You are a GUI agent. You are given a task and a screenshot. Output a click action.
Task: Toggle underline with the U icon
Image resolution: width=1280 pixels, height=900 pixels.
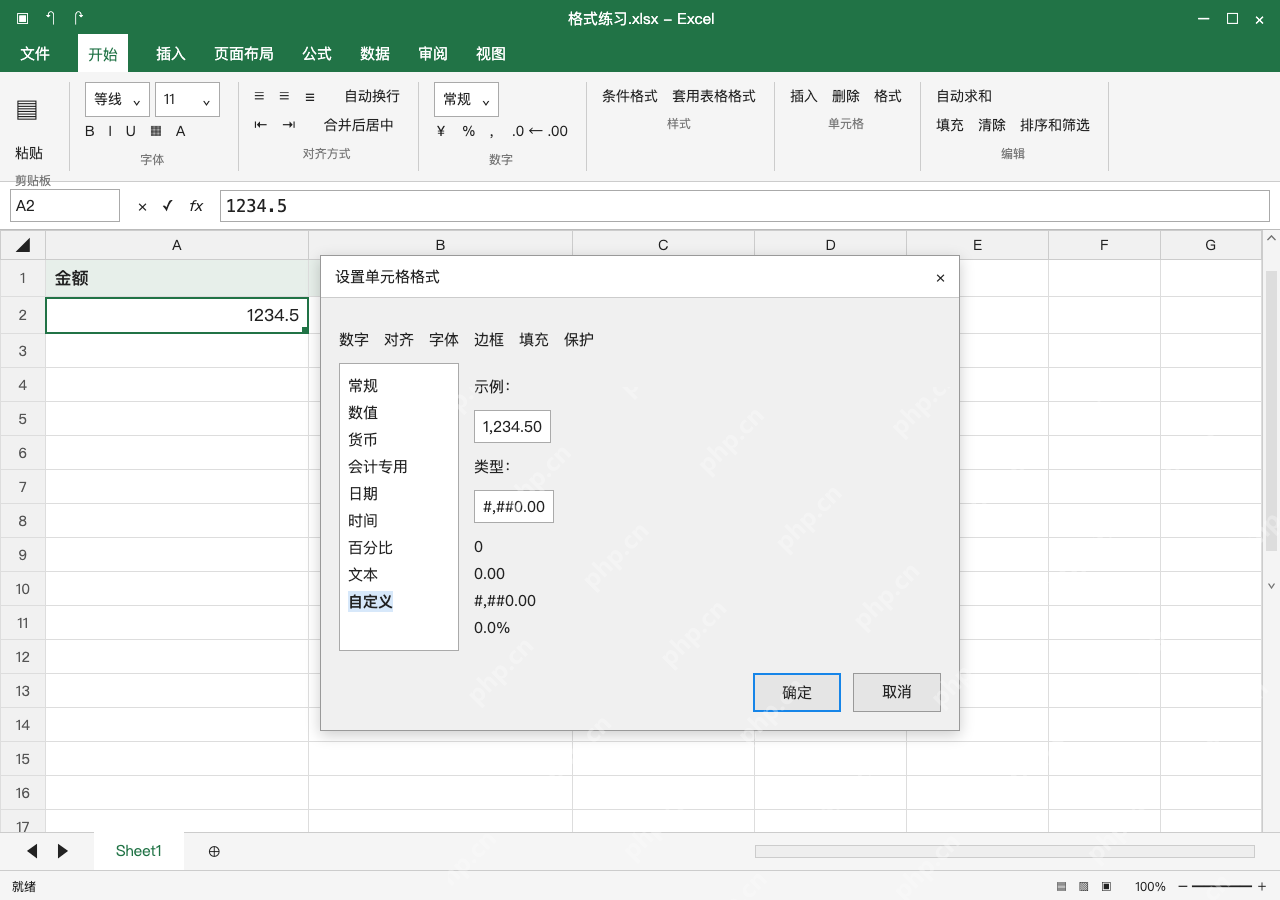pyautogui.click(x=130, y=131)
